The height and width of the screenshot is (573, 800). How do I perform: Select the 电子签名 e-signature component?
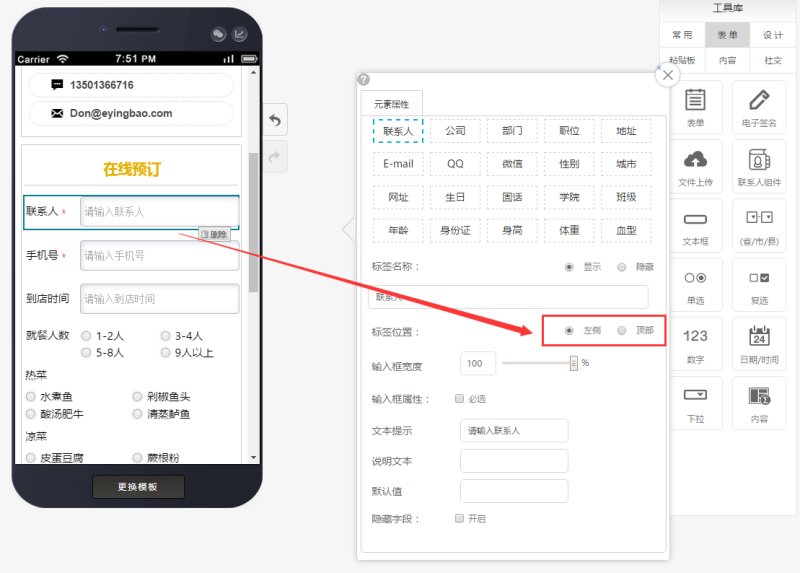click(759, 106)
